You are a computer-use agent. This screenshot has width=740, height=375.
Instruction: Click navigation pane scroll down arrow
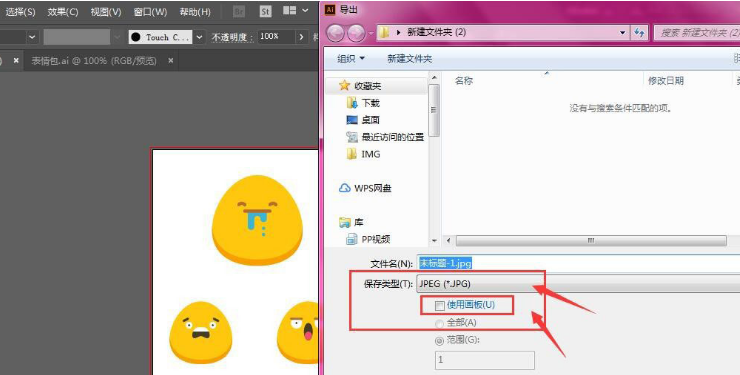click(x=434, y=241)
